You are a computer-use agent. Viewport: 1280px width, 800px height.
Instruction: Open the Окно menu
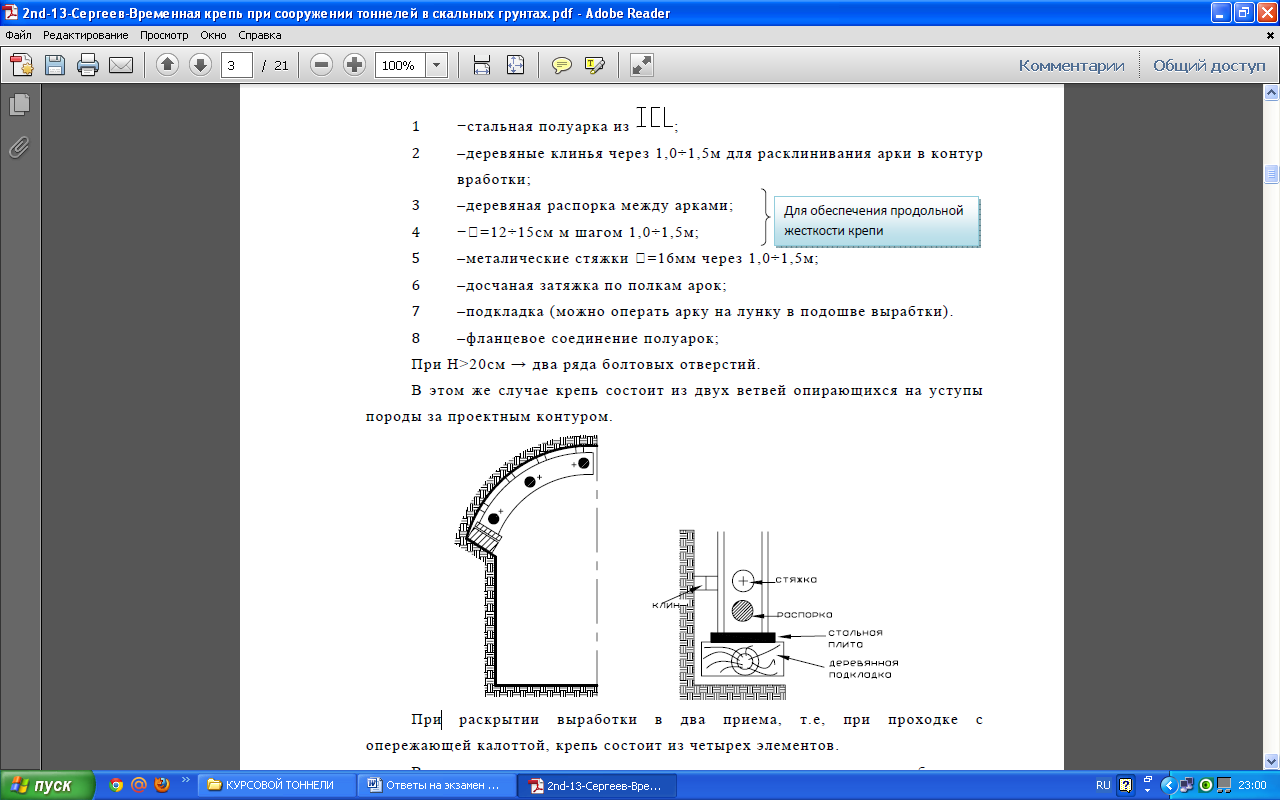click(213, 35)
